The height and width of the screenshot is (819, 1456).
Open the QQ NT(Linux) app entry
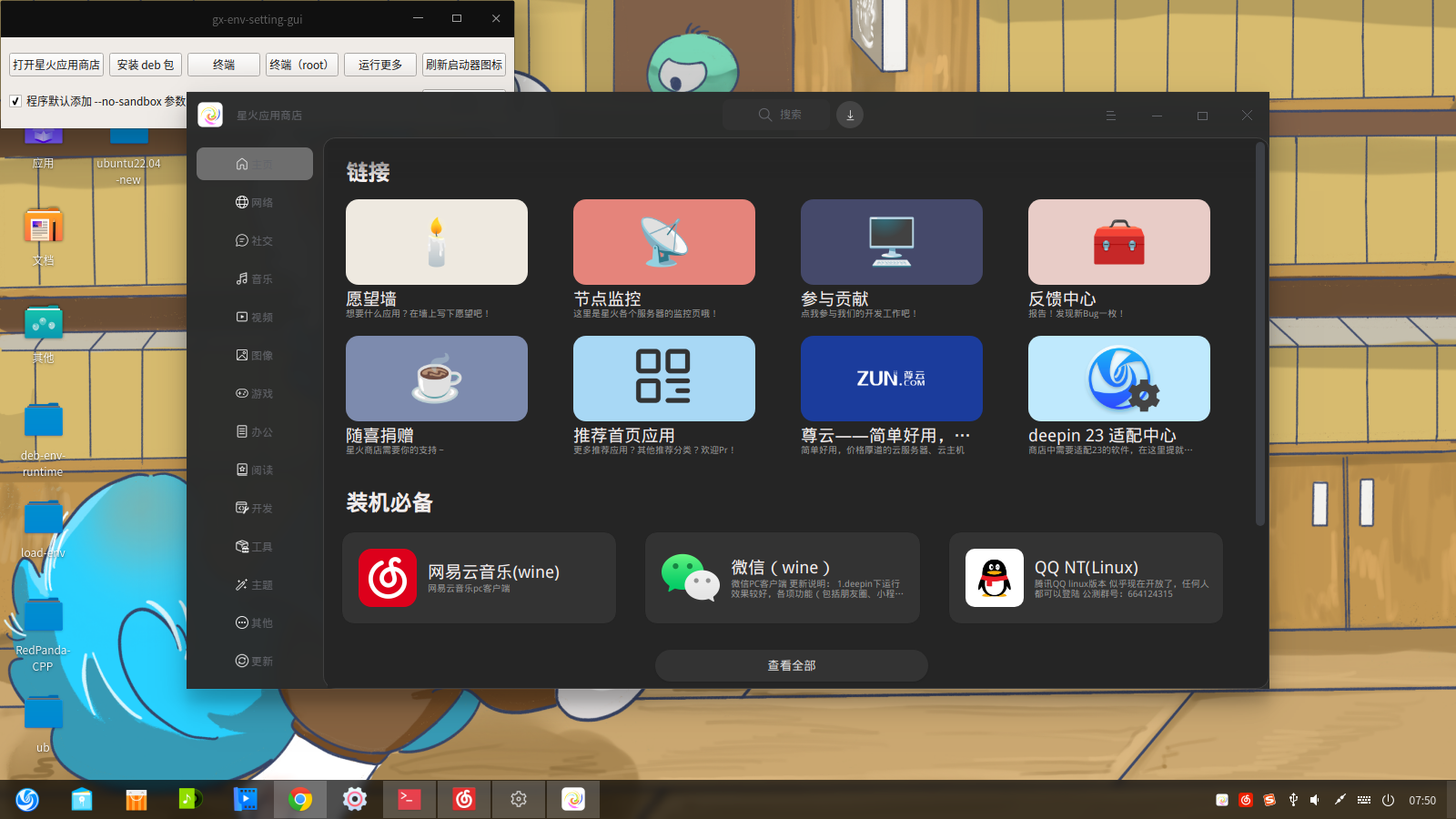point(1086,578)
